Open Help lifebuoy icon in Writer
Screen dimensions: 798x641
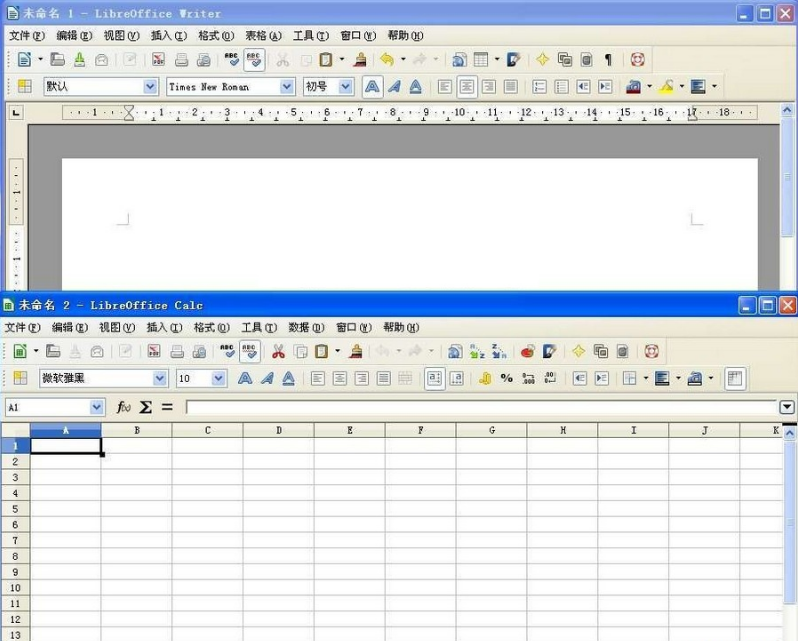point(638,60)
